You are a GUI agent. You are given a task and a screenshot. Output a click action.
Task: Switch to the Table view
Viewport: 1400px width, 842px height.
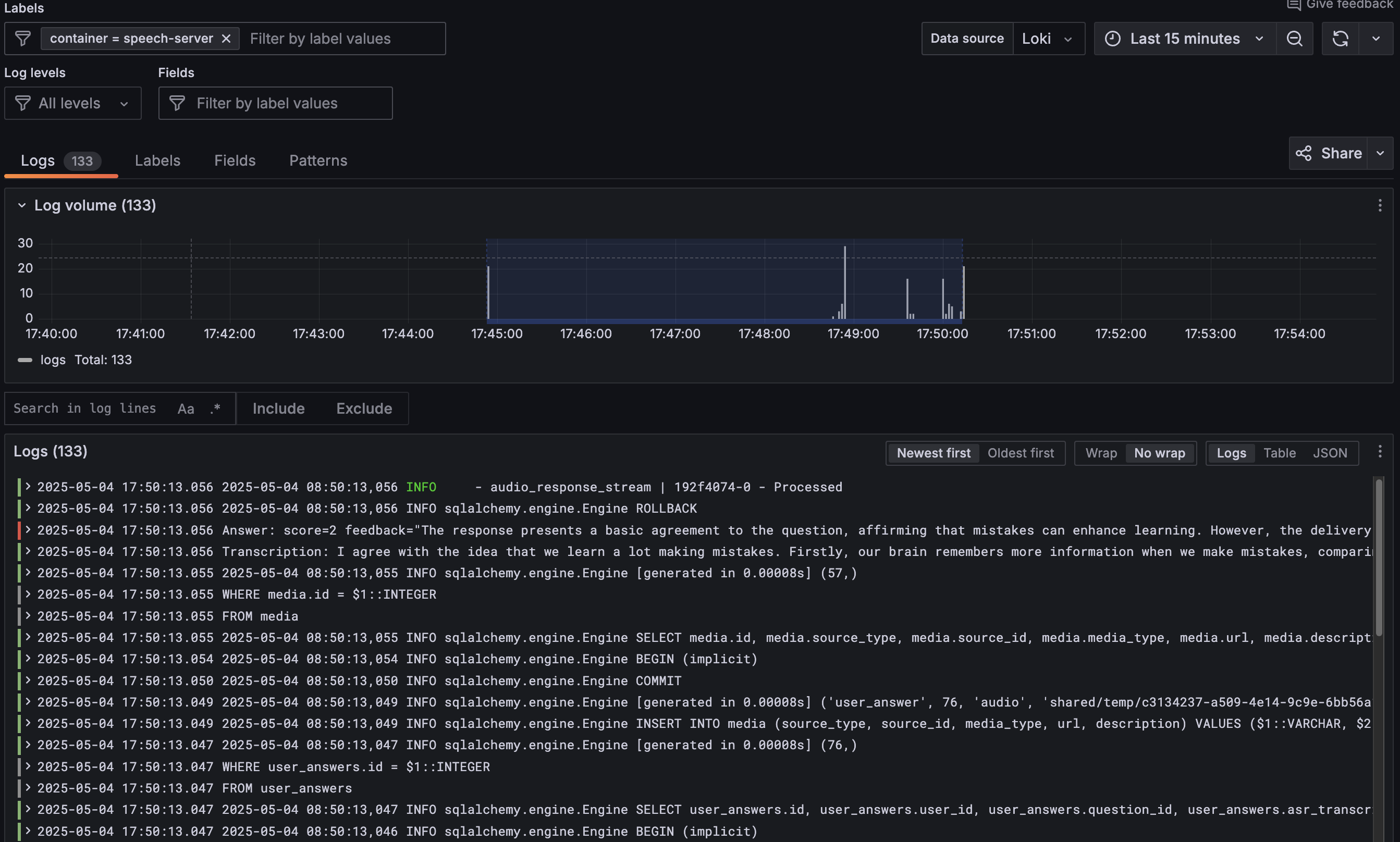pos(1279,453)
